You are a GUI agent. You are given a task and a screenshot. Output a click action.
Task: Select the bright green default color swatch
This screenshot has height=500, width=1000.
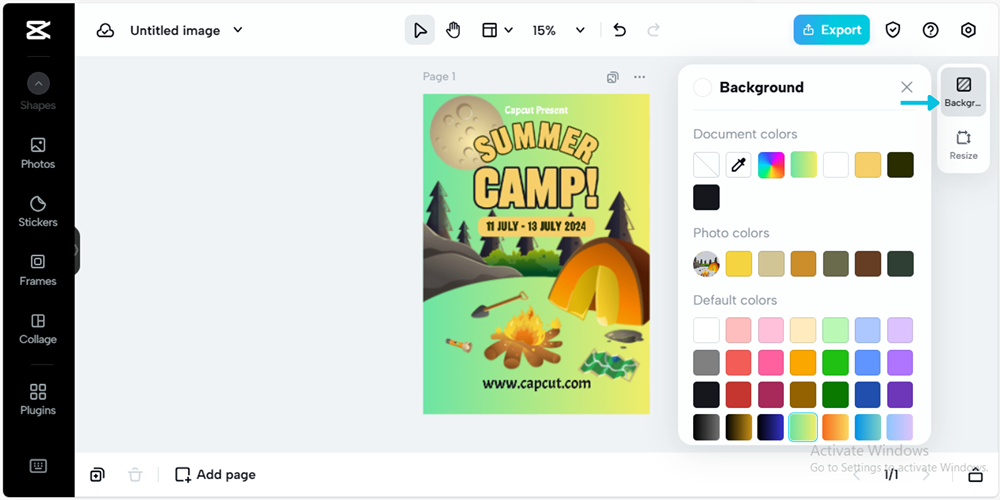tap(835, 362)
